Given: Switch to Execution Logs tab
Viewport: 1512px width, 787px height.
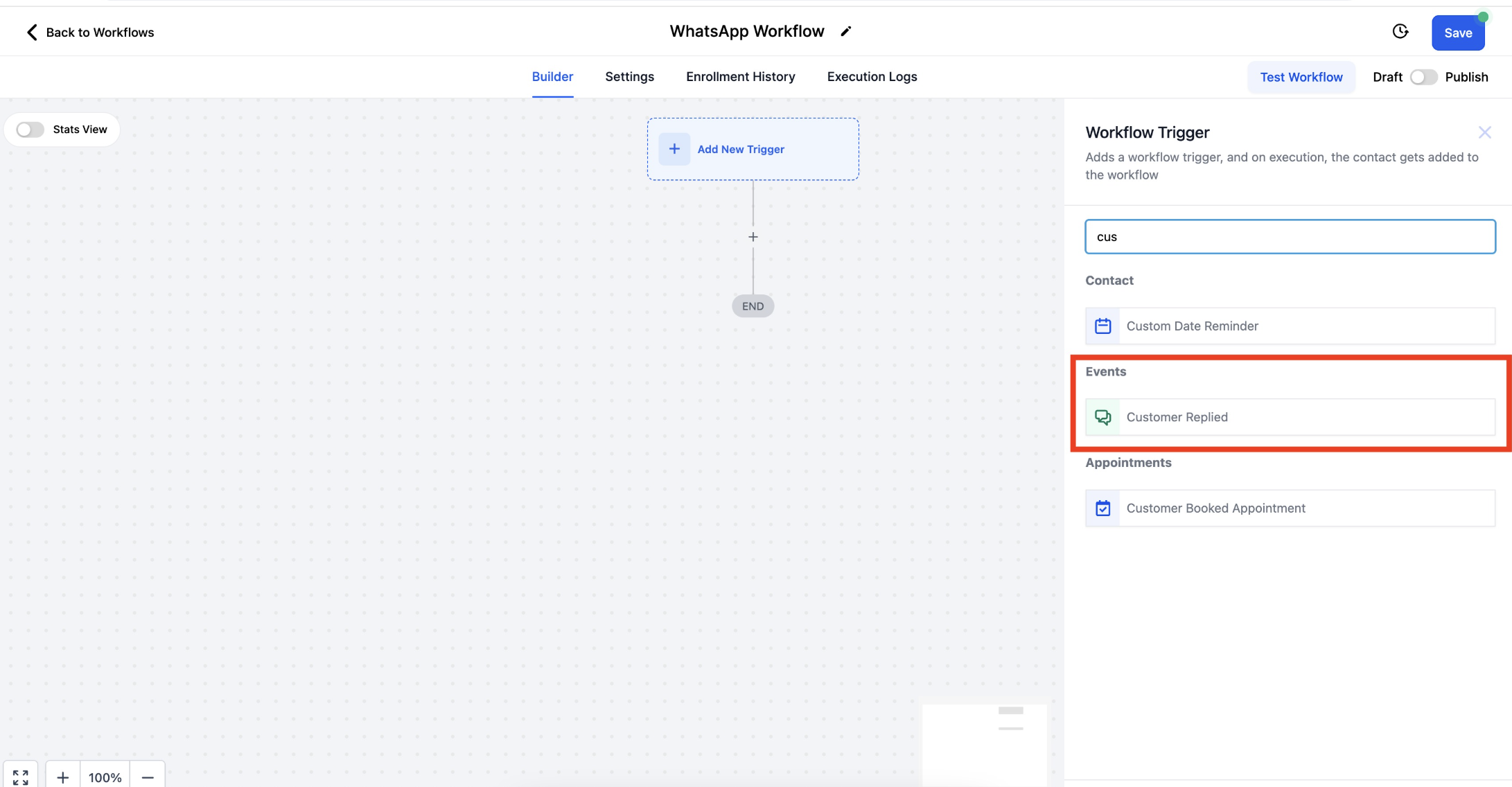Looking at the screenshot, I should click(872, 77).
